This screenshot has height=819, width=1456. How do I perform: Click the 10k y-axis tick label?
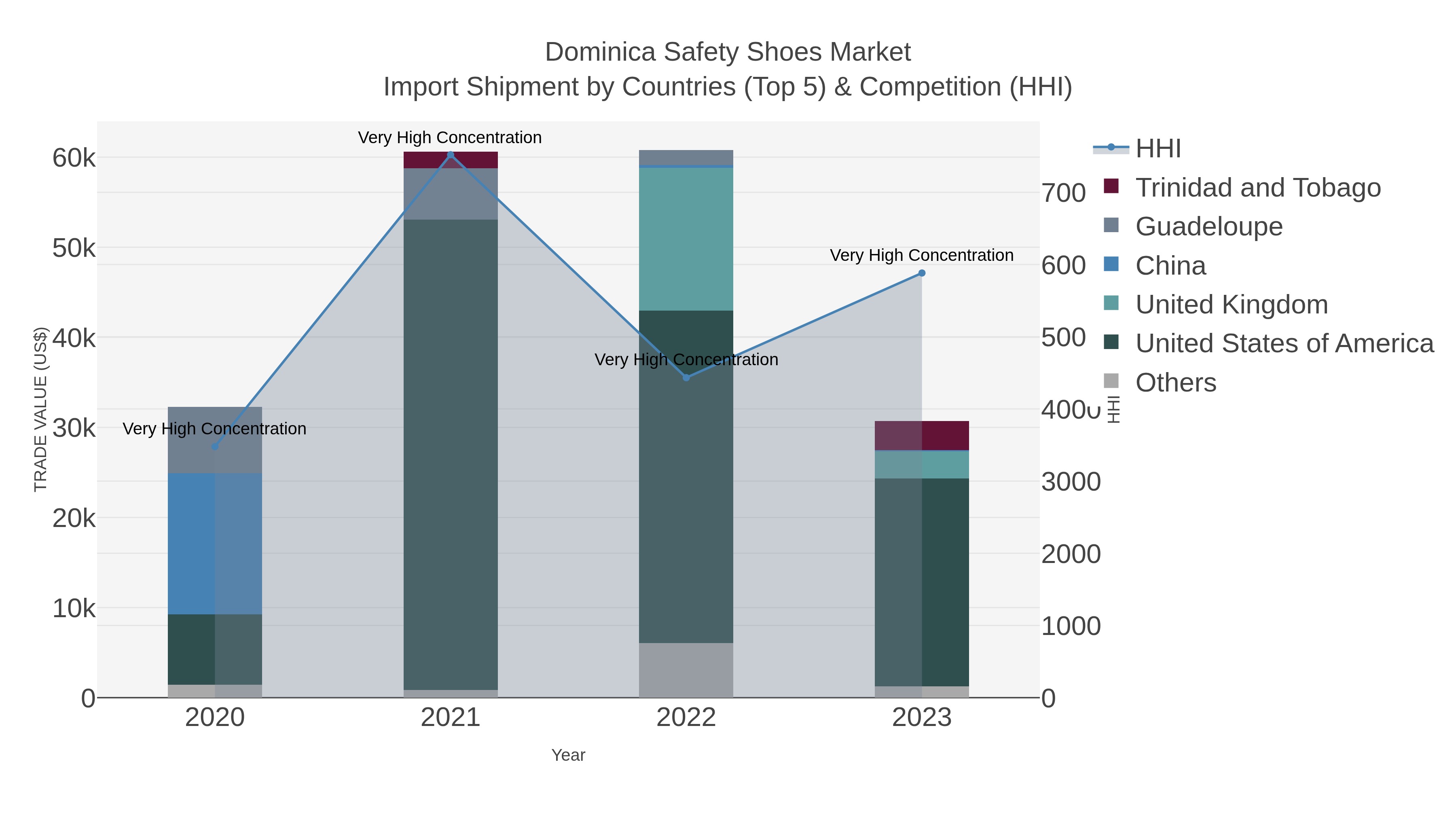coord(74,608)
